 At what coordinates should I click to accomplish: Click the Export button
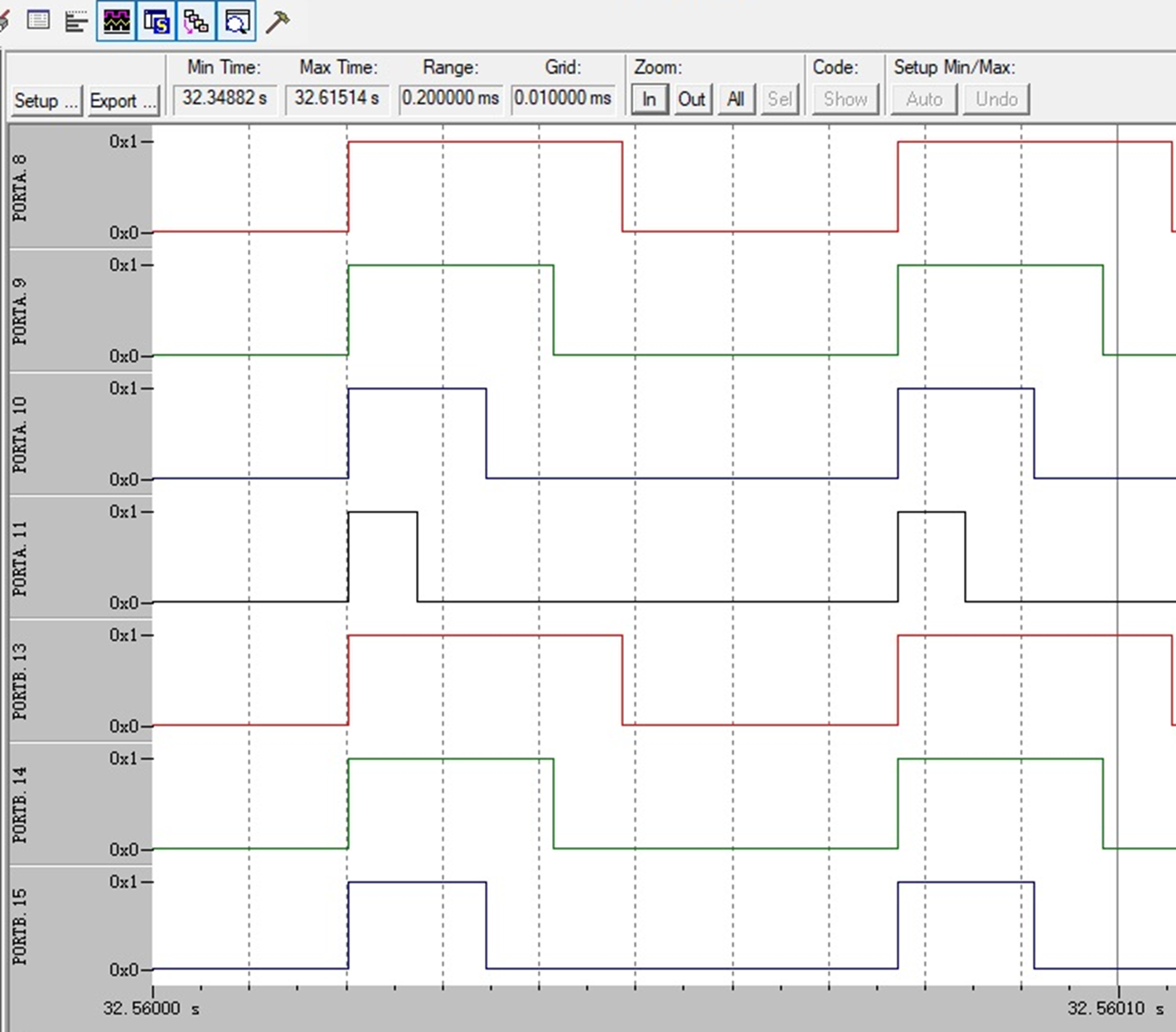pos(123,100)
